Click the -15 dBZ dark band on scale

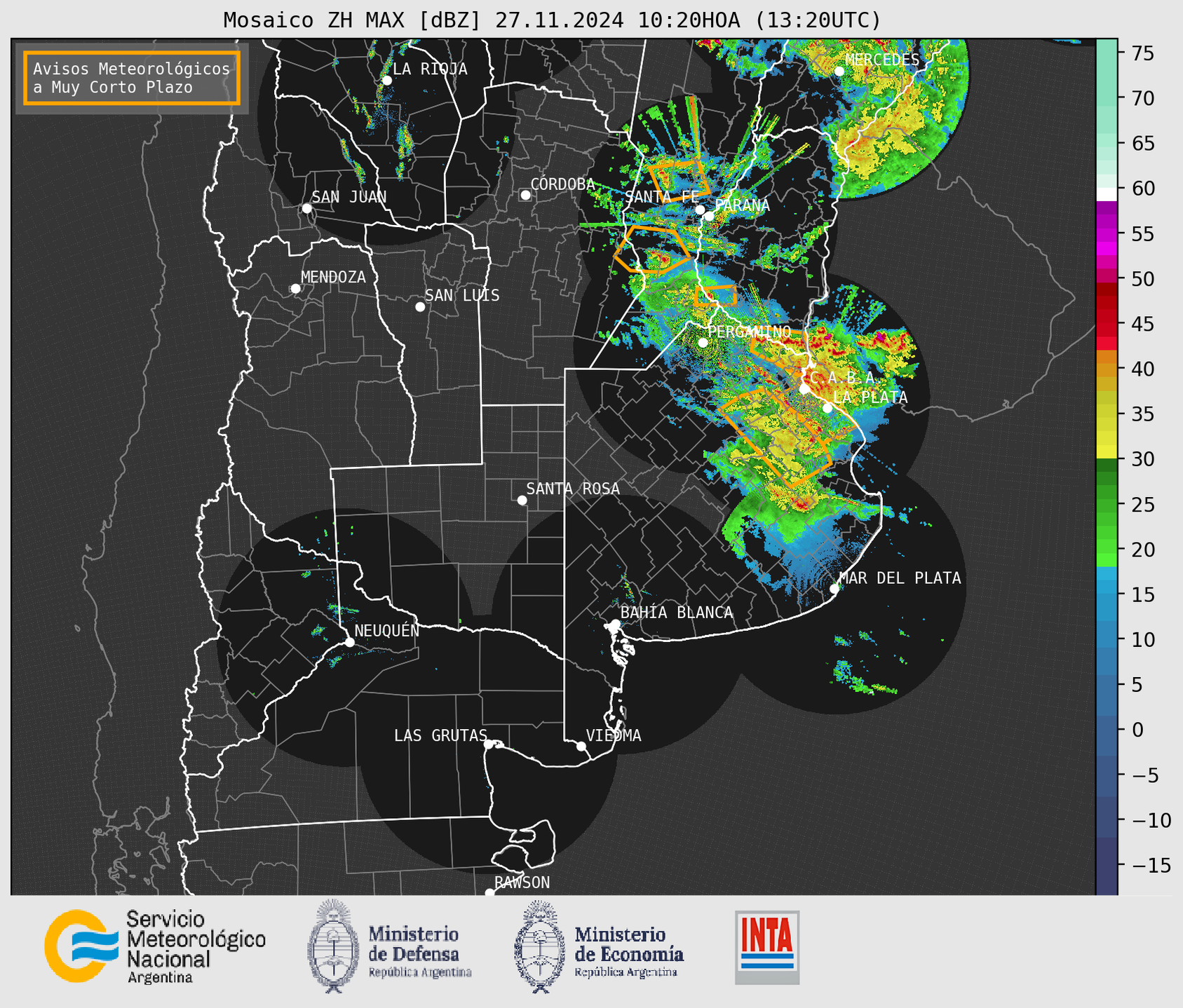[1107, 865]
